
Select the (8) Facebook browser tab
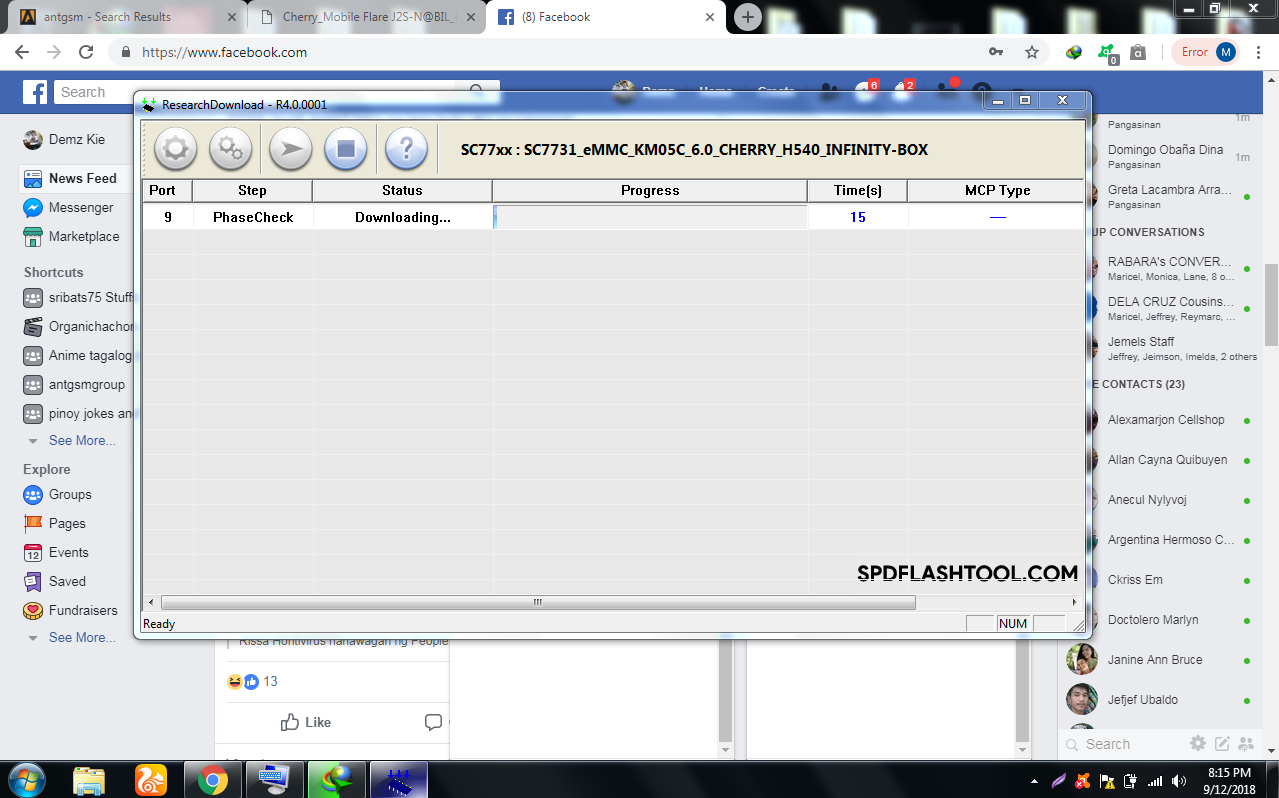[x=606, y=17]
